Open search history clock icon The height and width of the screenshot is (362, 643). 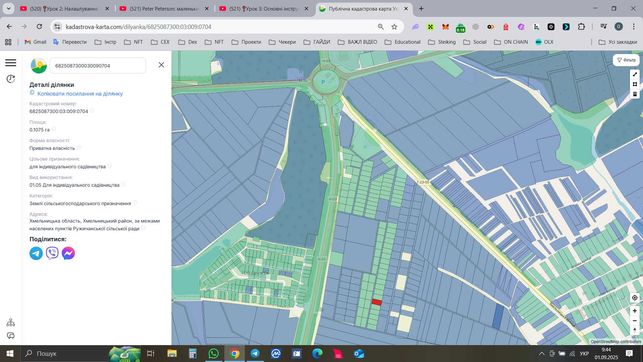pos(11,79)
